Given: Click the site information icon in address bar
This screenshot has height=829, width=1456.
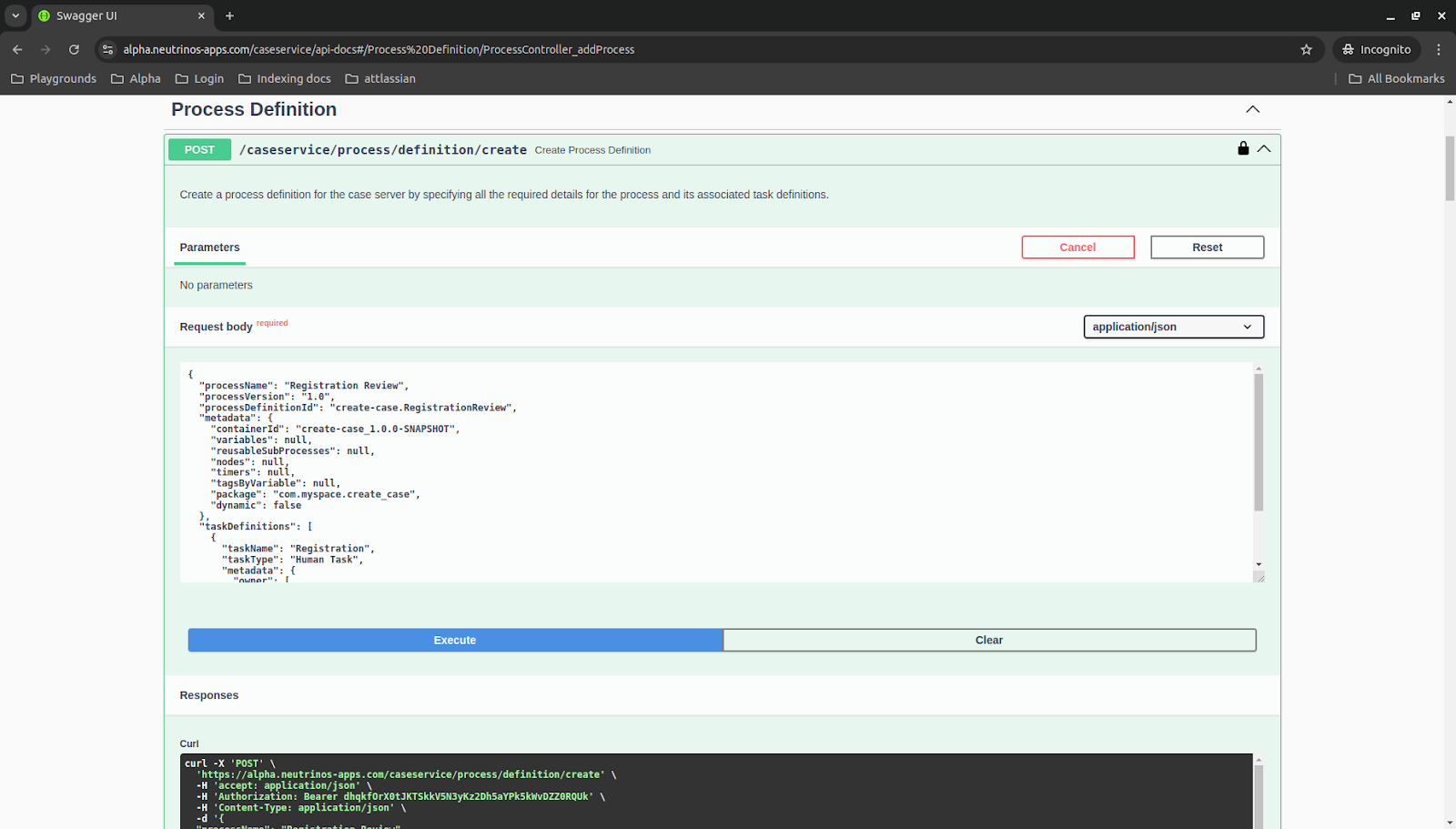Looking at the screenshot, I should point(108,49).
